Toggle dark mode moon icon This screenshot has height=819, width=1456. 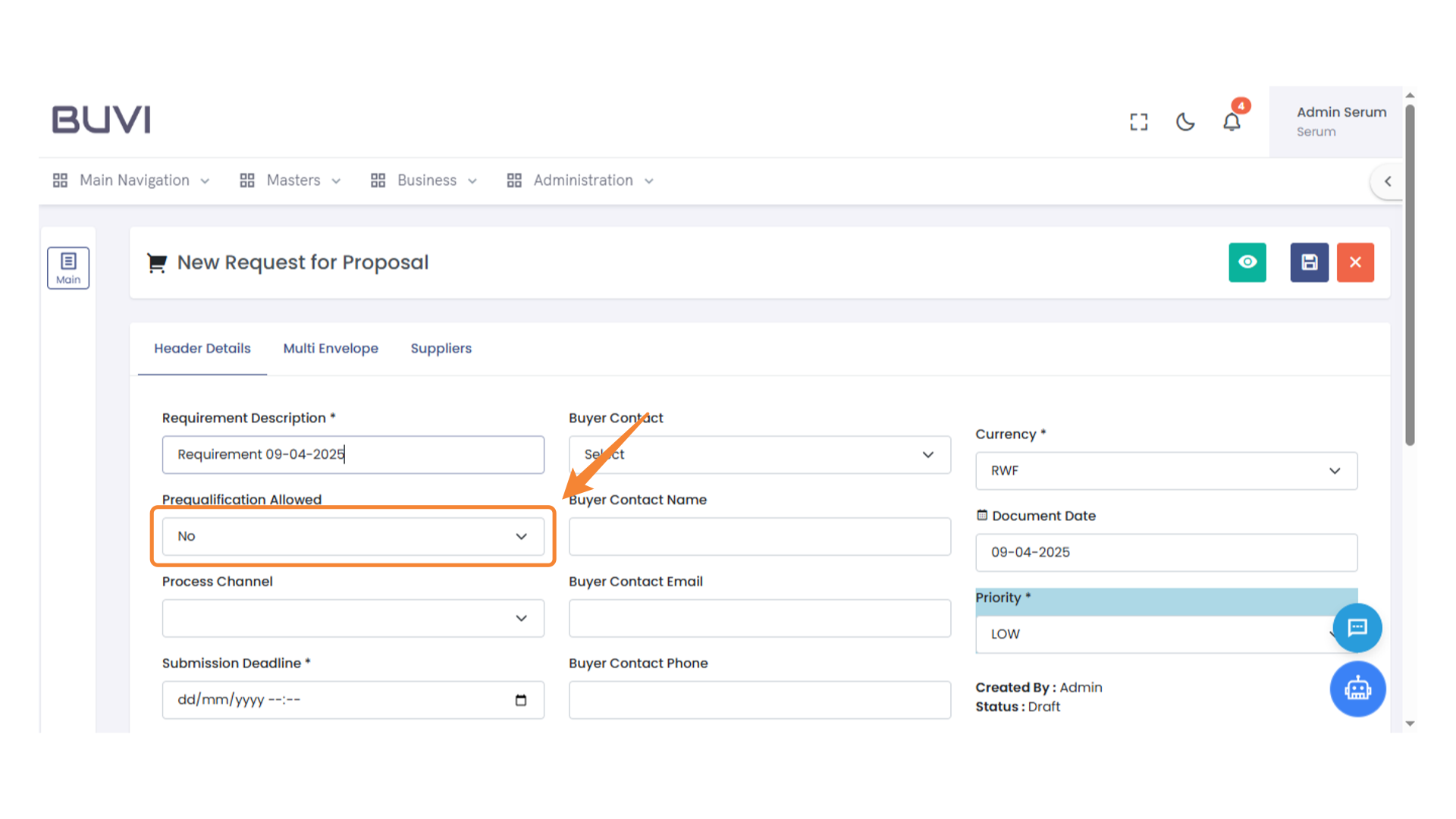click(1185, 121)
